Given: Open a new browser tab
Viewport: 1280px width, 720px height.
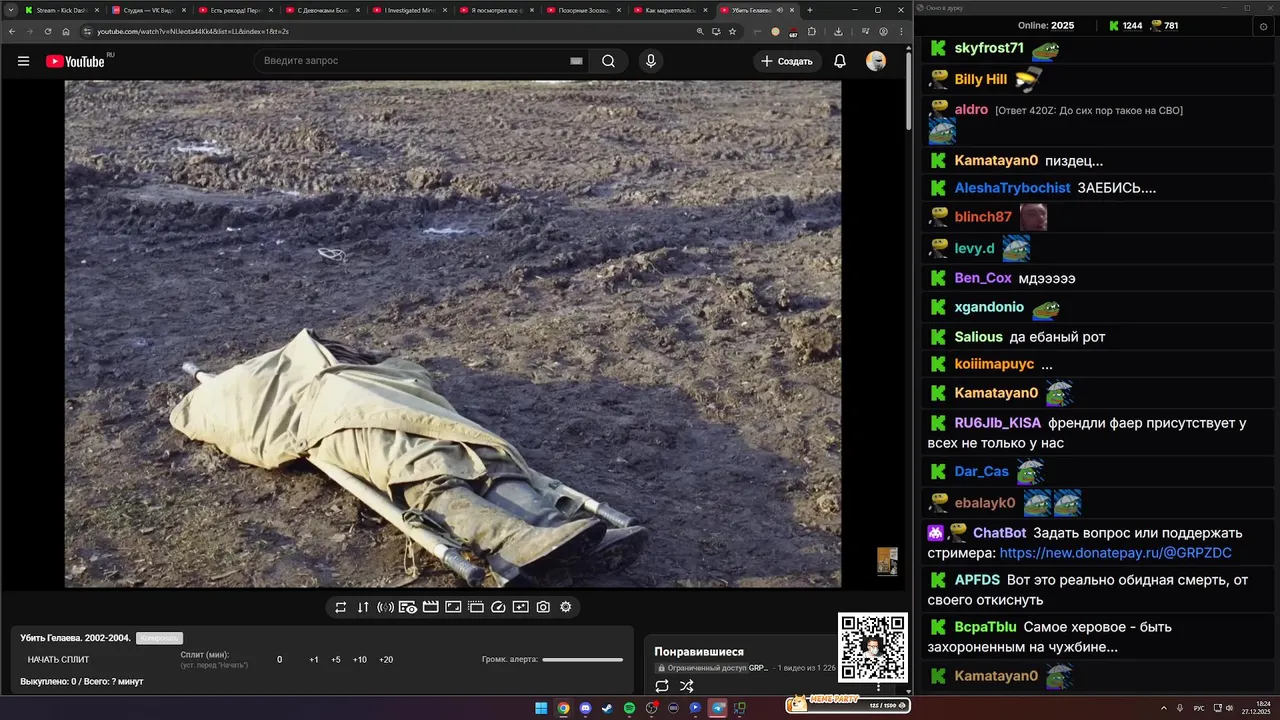Looking at the screenshot, I should pos(810,10).
